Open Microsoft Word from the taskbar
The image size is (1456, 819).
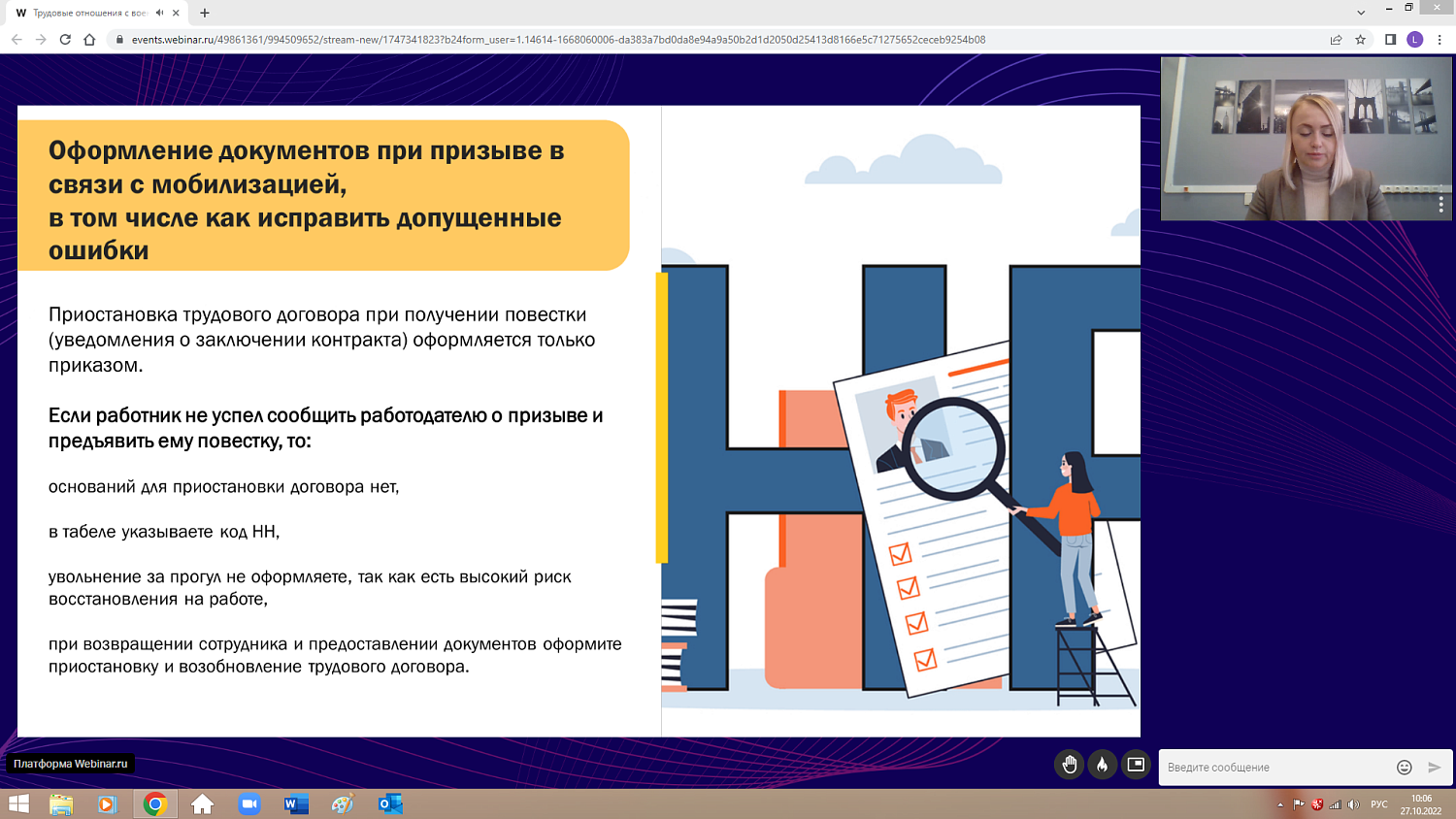(x=296, y=803)
